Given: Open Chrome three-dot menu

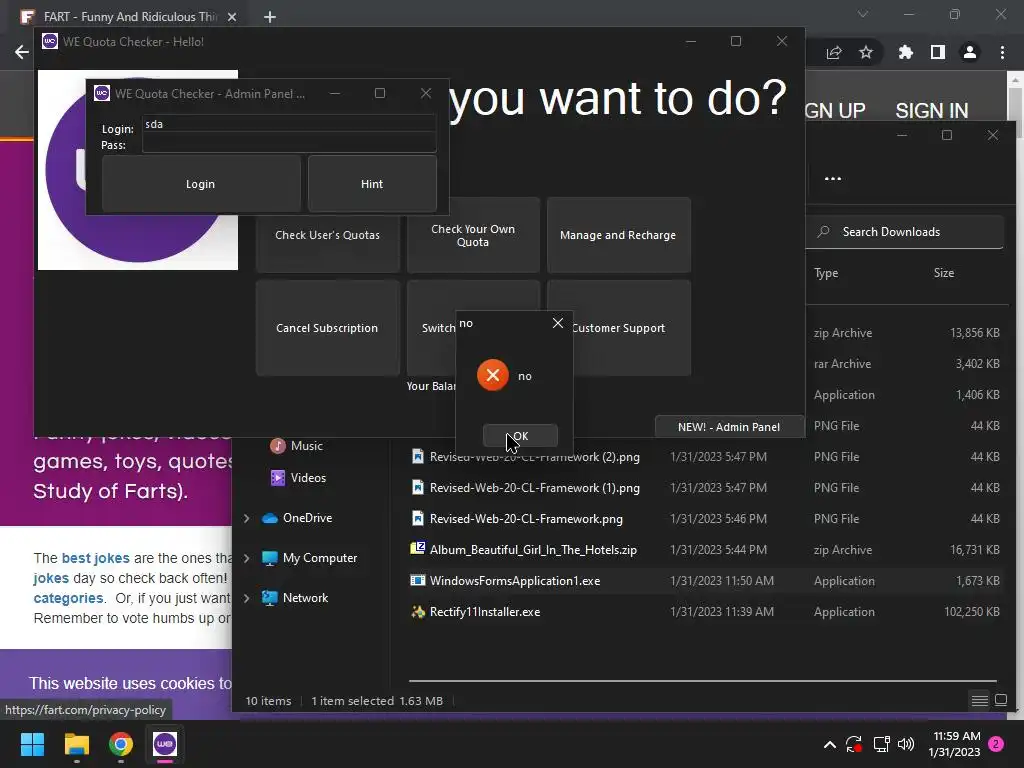Looking at the screenshot, I should tap(1002, 52).
